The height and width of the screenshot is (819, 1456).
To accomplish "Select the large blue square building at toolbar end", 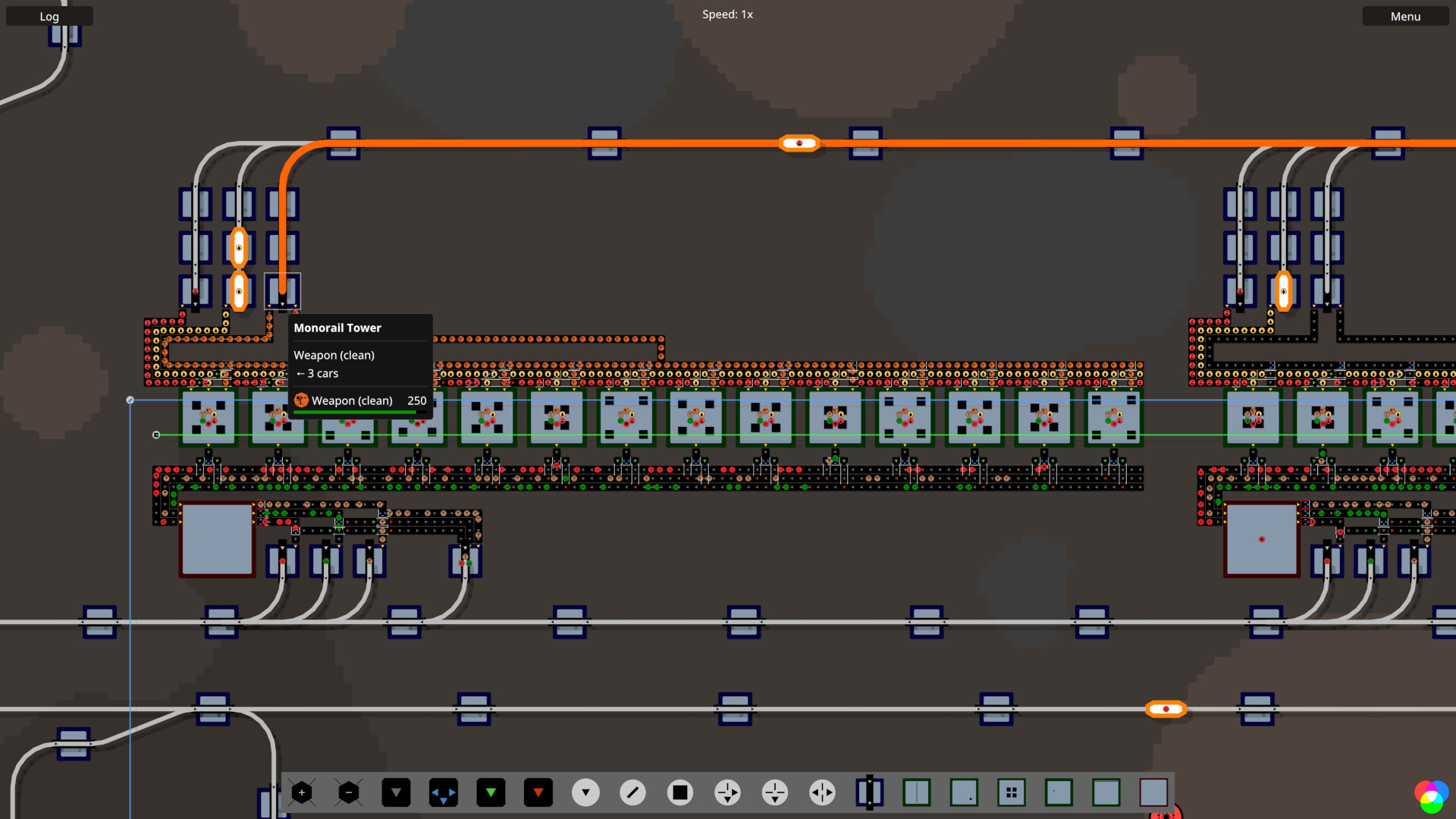I will 1153,792.
